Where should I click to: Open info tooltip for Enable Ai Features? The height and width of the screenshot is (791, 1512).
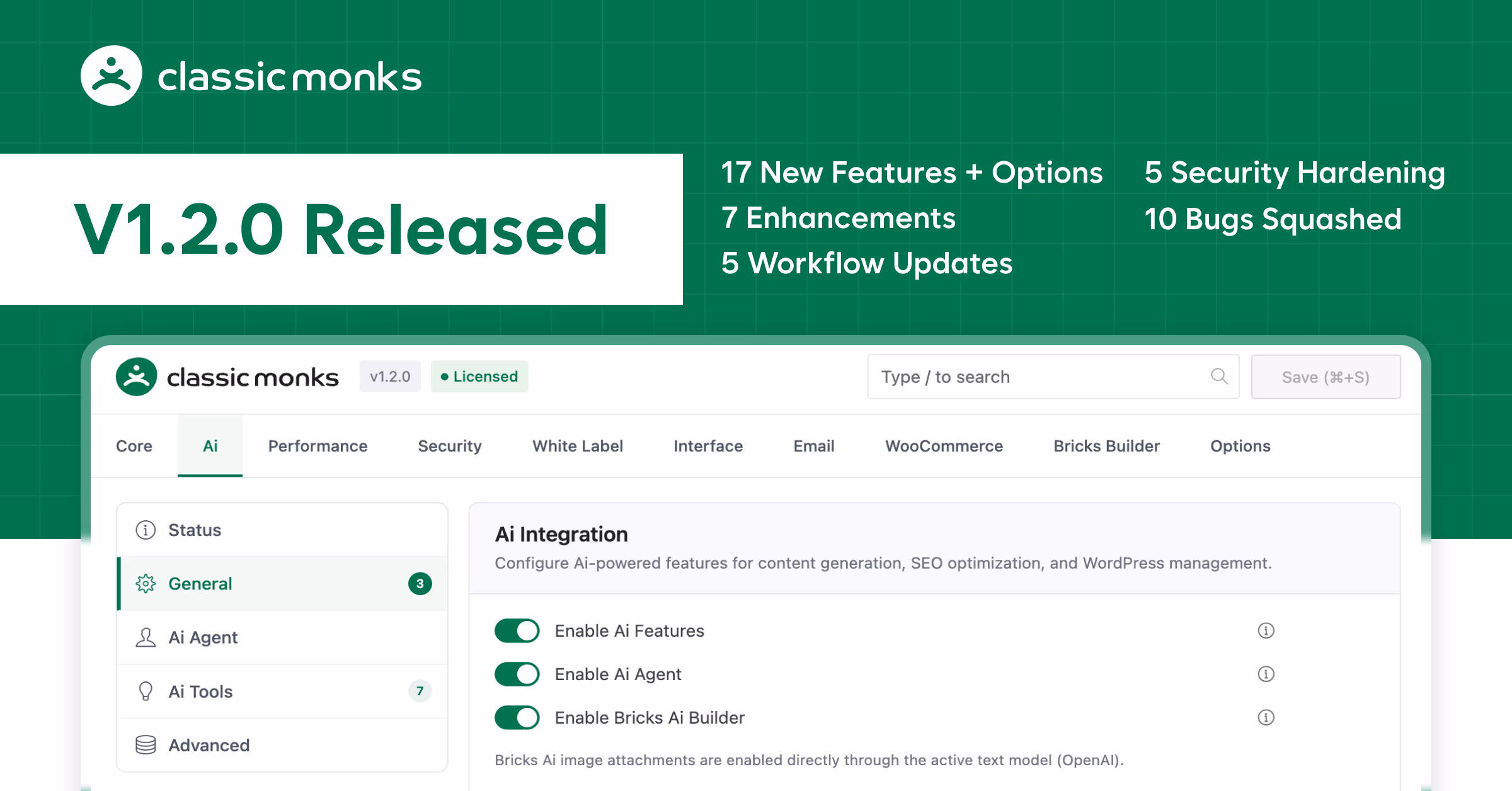pos(1266,630)
